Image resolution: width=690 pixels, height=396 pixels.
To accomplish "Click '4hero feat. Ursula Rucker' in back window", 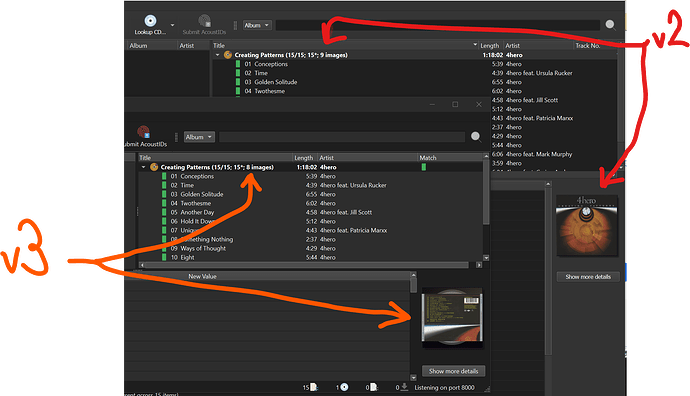I will [539, 73].
